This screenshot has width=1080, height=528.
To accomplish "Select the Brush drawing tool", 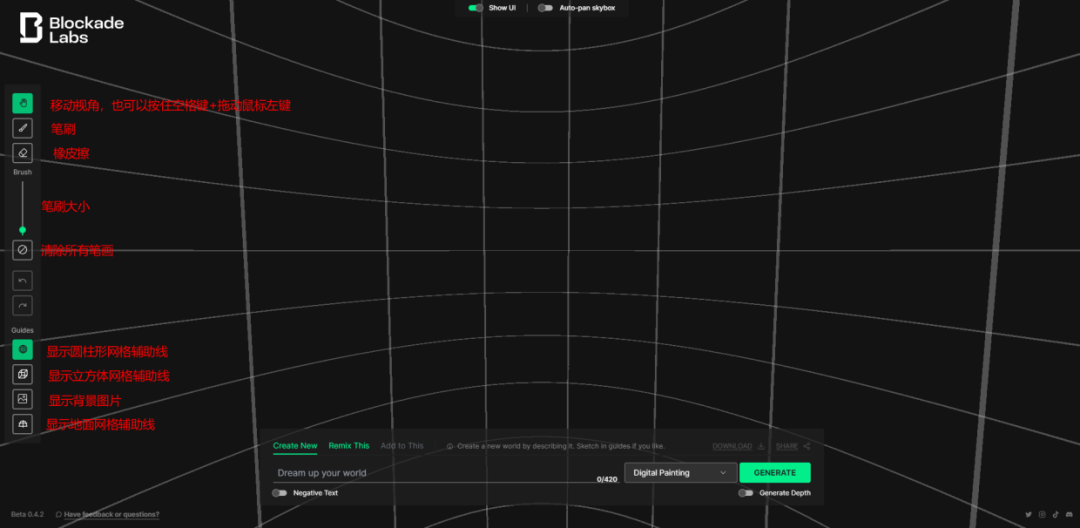I will click(x=22, y=128).
